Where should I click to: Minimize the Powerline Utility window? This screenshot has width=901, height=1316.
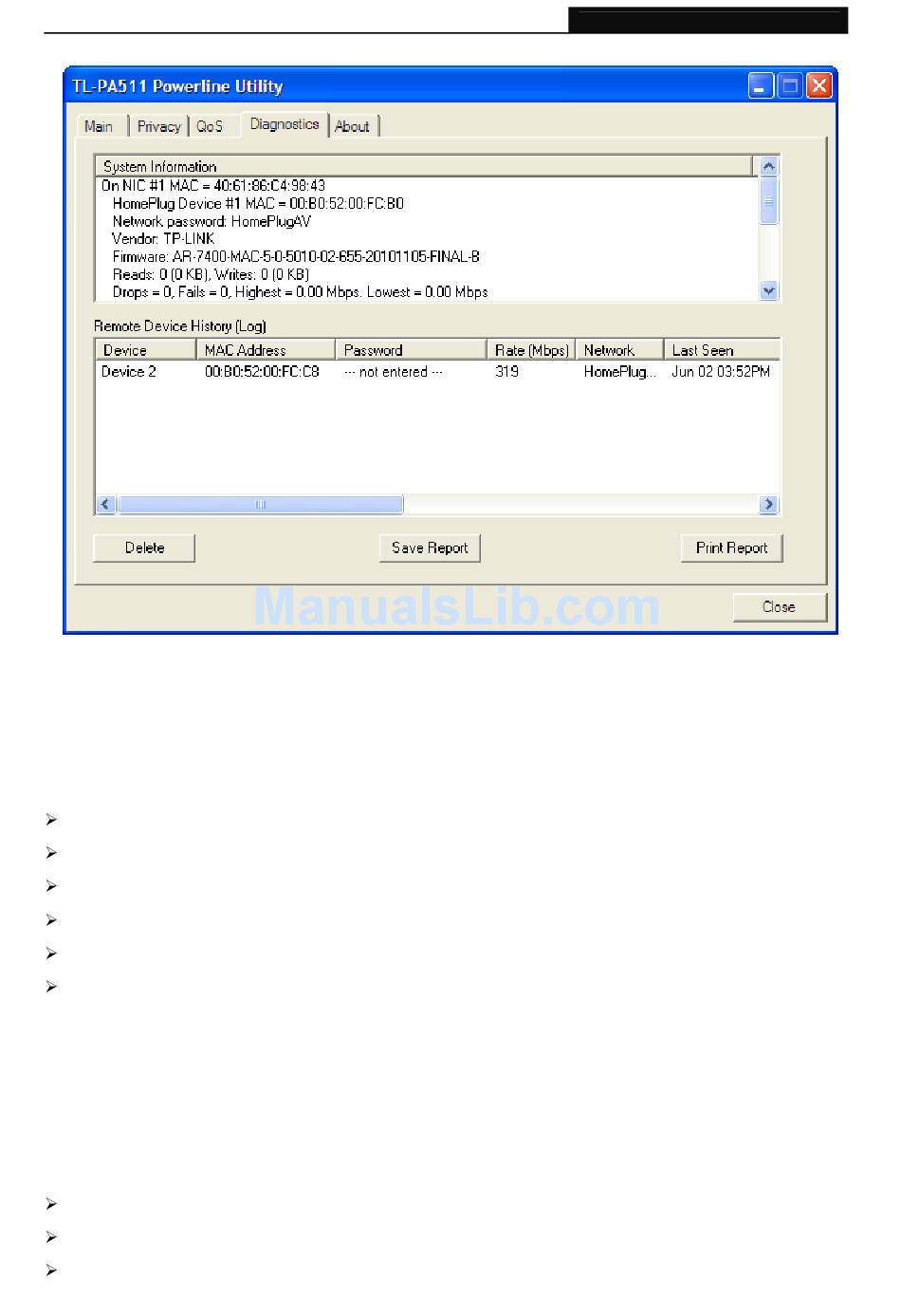(x=761, y=86)
